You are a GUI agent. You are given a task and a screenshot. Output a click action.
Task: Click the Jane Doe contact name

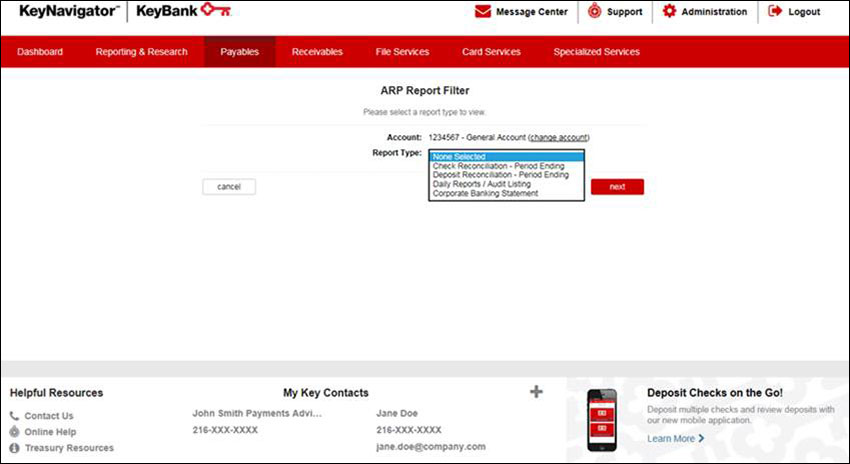point(397,413)
